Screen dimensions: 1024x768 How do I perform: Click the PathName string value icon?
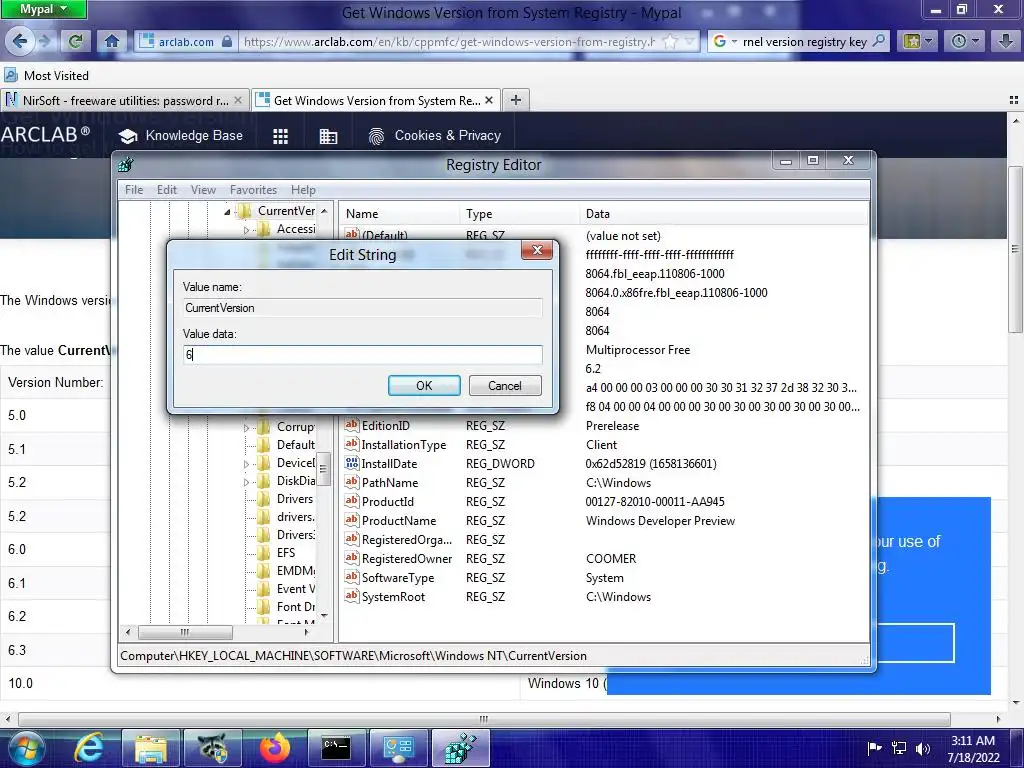tap(352, 483)
